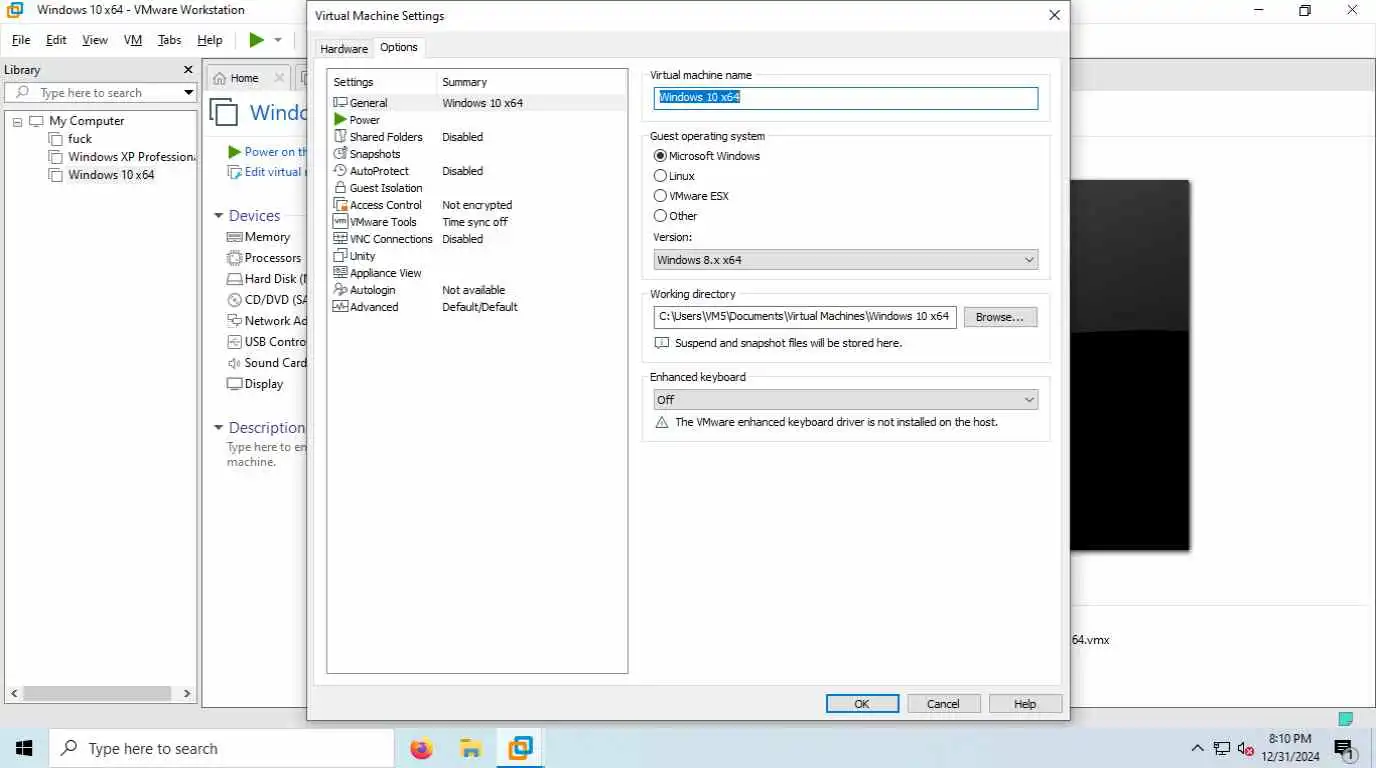This screenshot has height=768, width=1376.
Task: Click the Working directory path field
Action: pos(805,317)
